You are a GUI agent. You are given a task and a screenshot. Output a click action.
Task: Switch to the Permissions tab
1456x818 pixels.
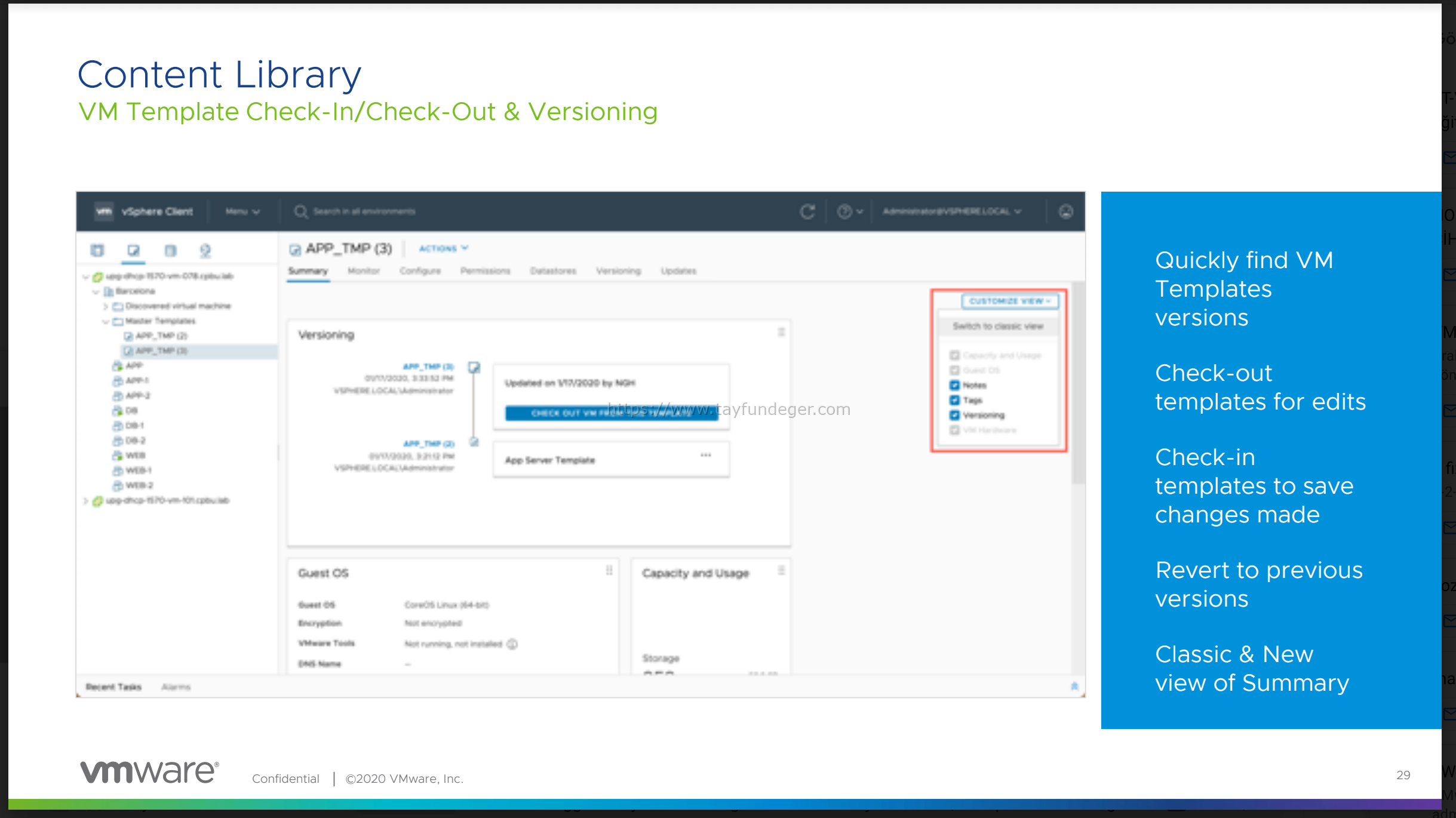pos(486,271)
